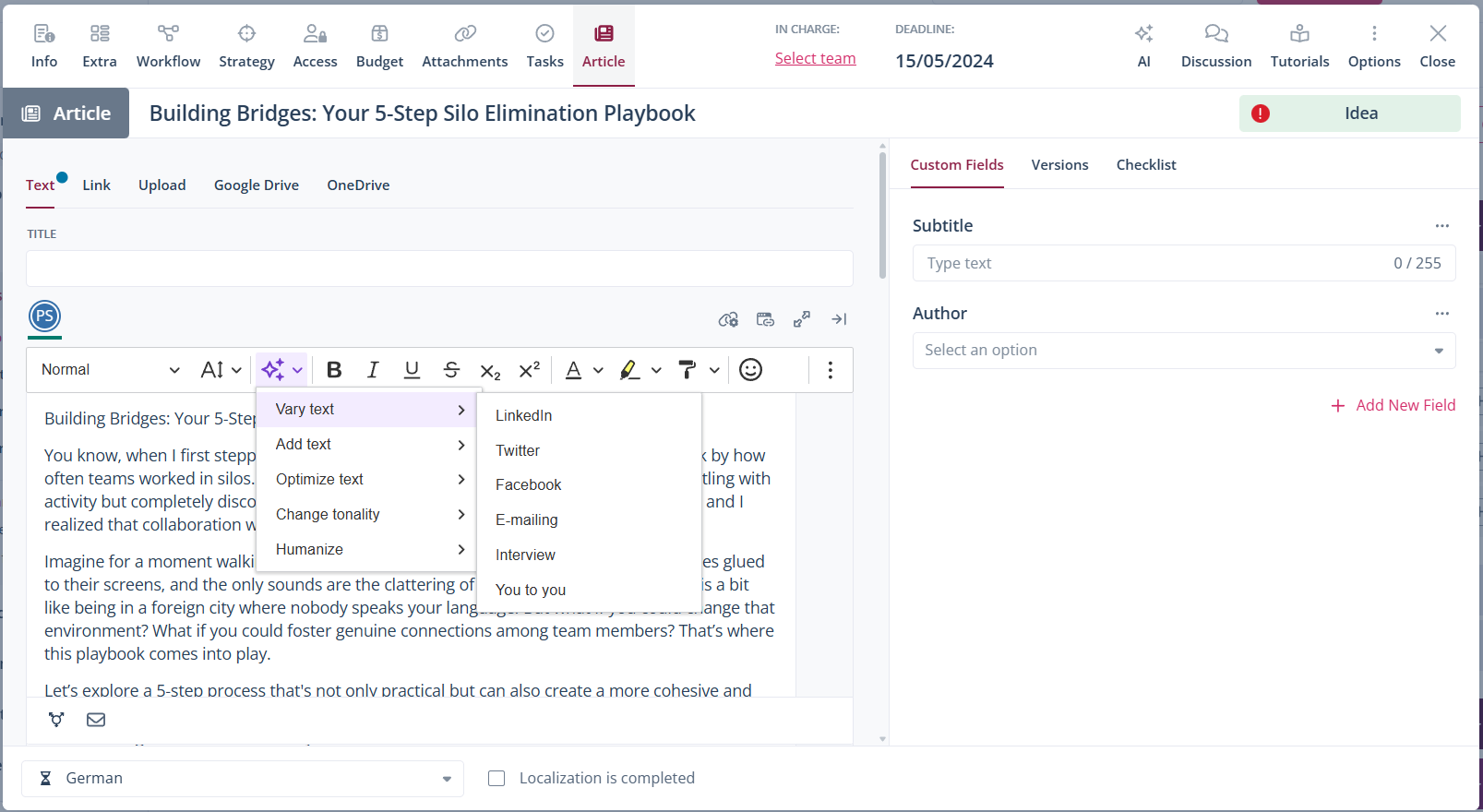The image size is (1483, 812).
Task: Open the Discussion panel
Action: pos(1215,45)
